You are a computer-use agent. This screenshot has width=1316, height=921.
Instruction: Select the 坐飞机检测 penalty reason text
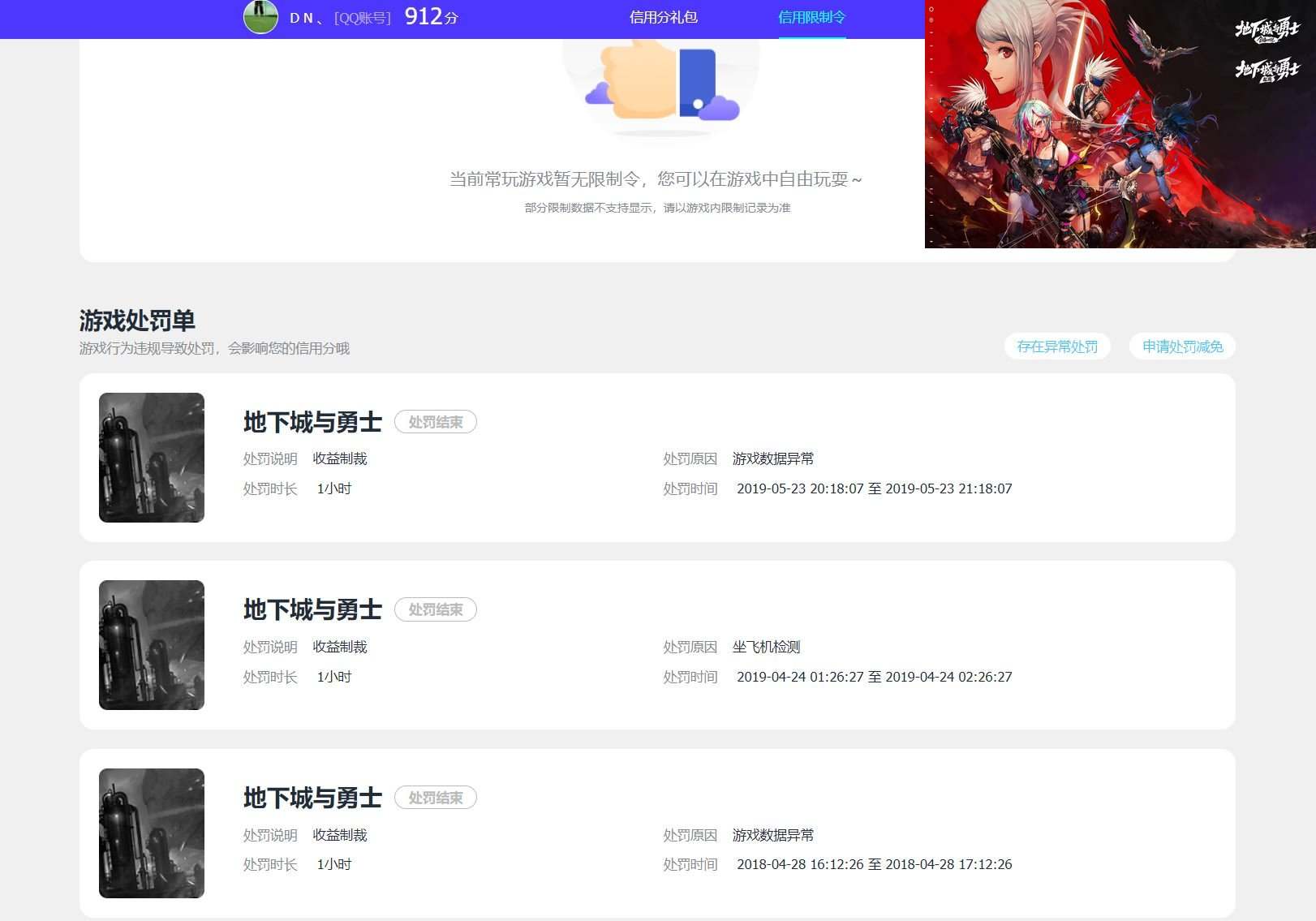pos(766,647)
